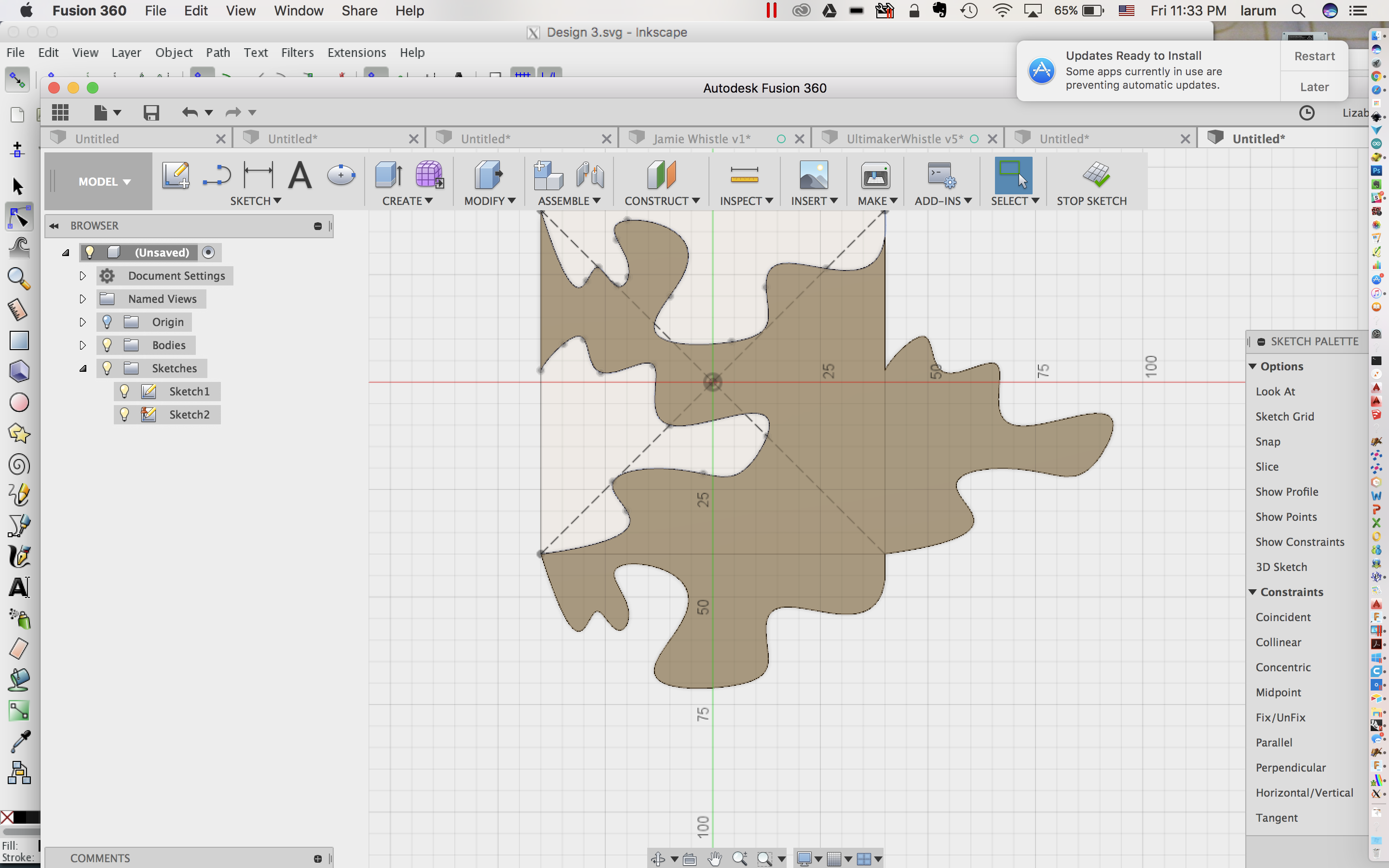This screenshot has width=1389, height=868.
Task: Open the CREATE dropdown menu
Action: click(408, 201)
